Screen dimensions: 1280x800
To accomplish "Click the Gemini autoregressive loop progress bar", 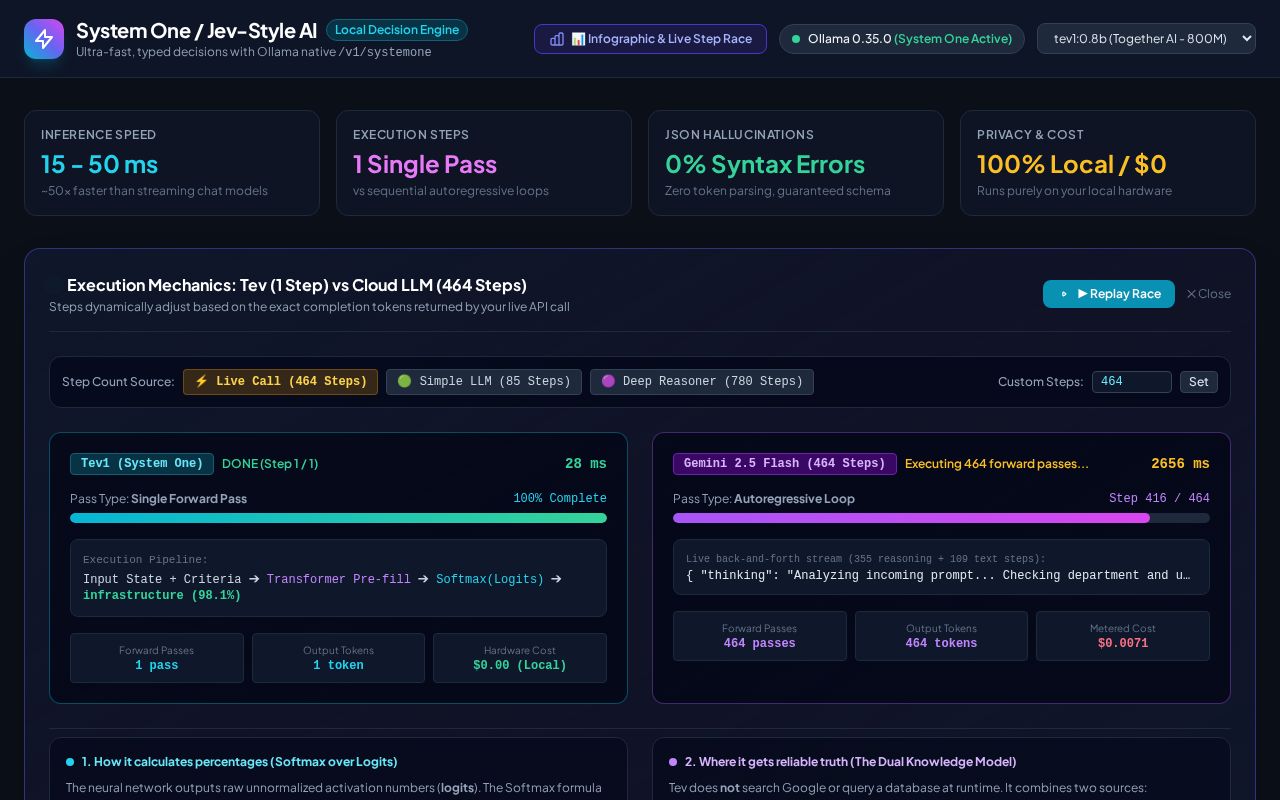I will point(941,518).
